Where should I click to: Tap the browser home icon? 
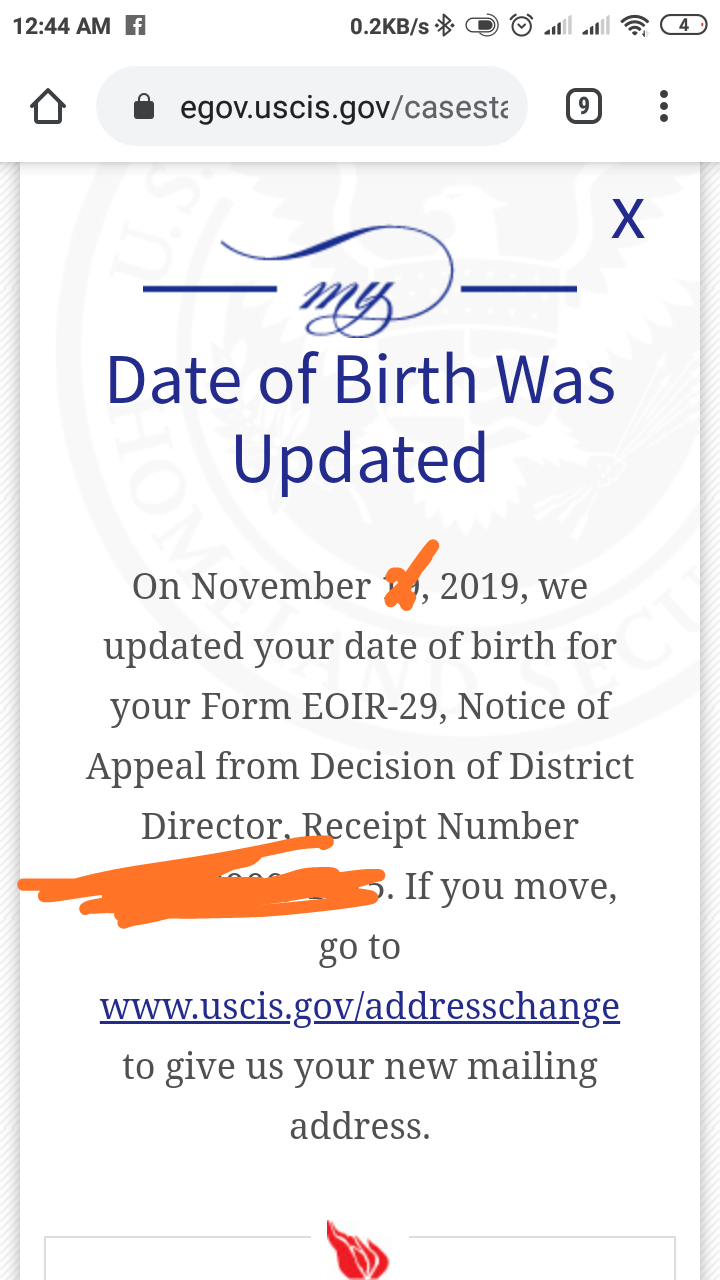click(x=49, y=107)
